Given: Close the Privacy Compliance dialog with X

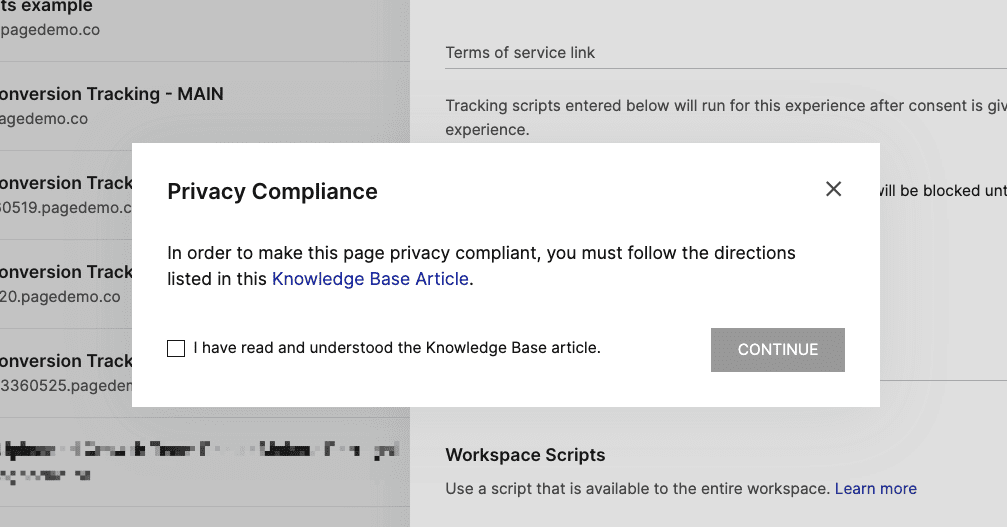Looking at the screenshot, I should pyautogui.click(x=833, y=189).
